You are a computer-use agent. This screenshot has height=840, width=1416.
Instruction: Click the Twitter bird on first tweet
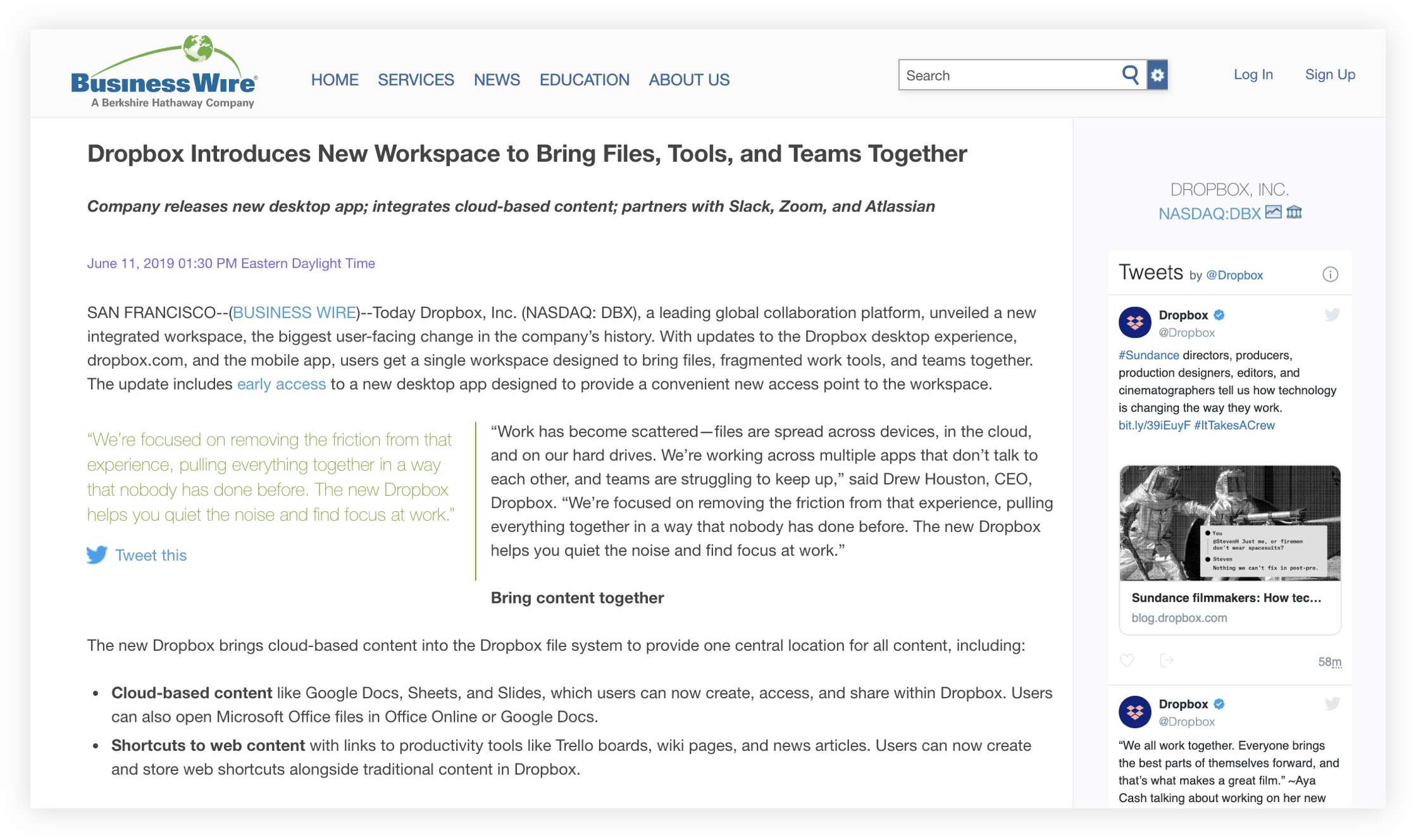[1332, 315]
